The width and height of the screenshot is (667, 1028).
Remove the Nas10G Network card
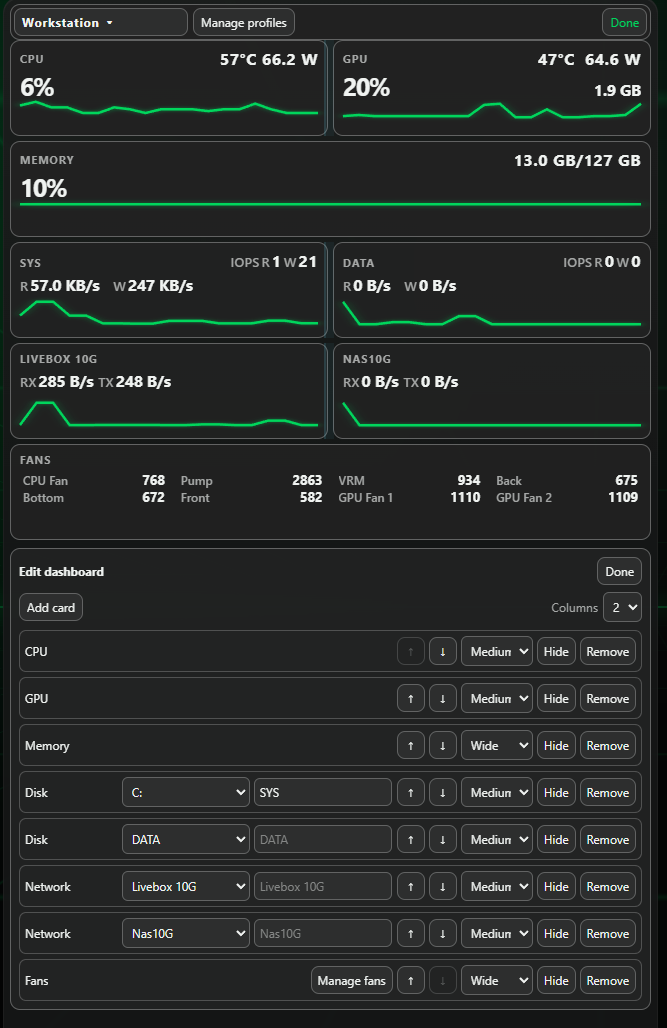coord(607,934)
